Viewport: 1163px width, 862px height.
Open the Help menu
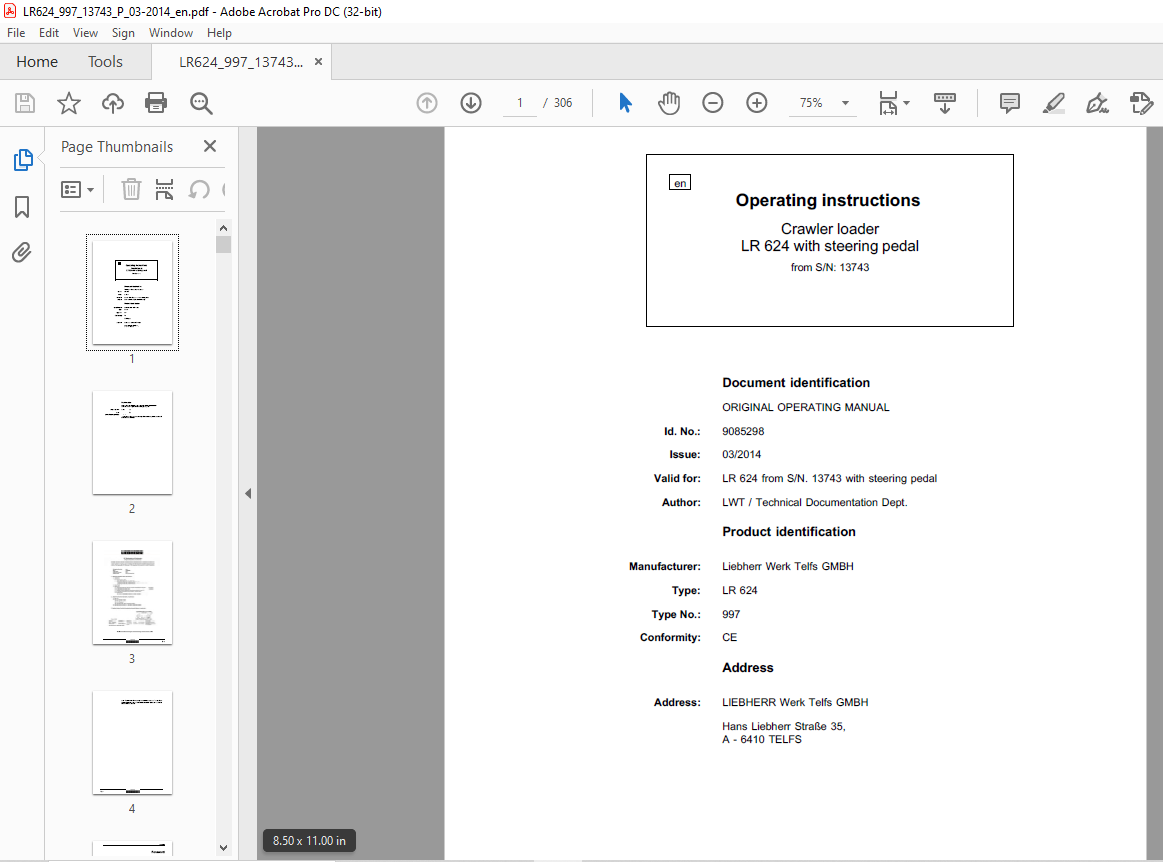pos(219,33)
